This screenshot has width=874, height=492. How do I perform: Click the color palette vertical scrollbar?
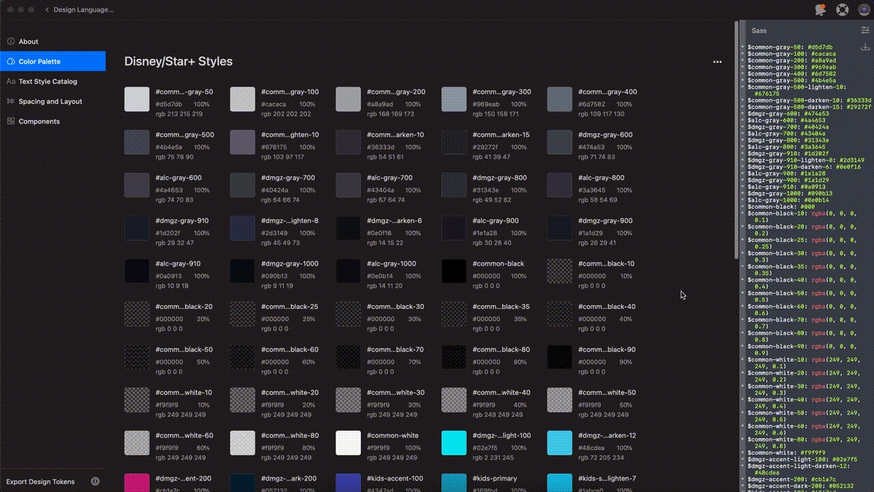click(736, 140)
